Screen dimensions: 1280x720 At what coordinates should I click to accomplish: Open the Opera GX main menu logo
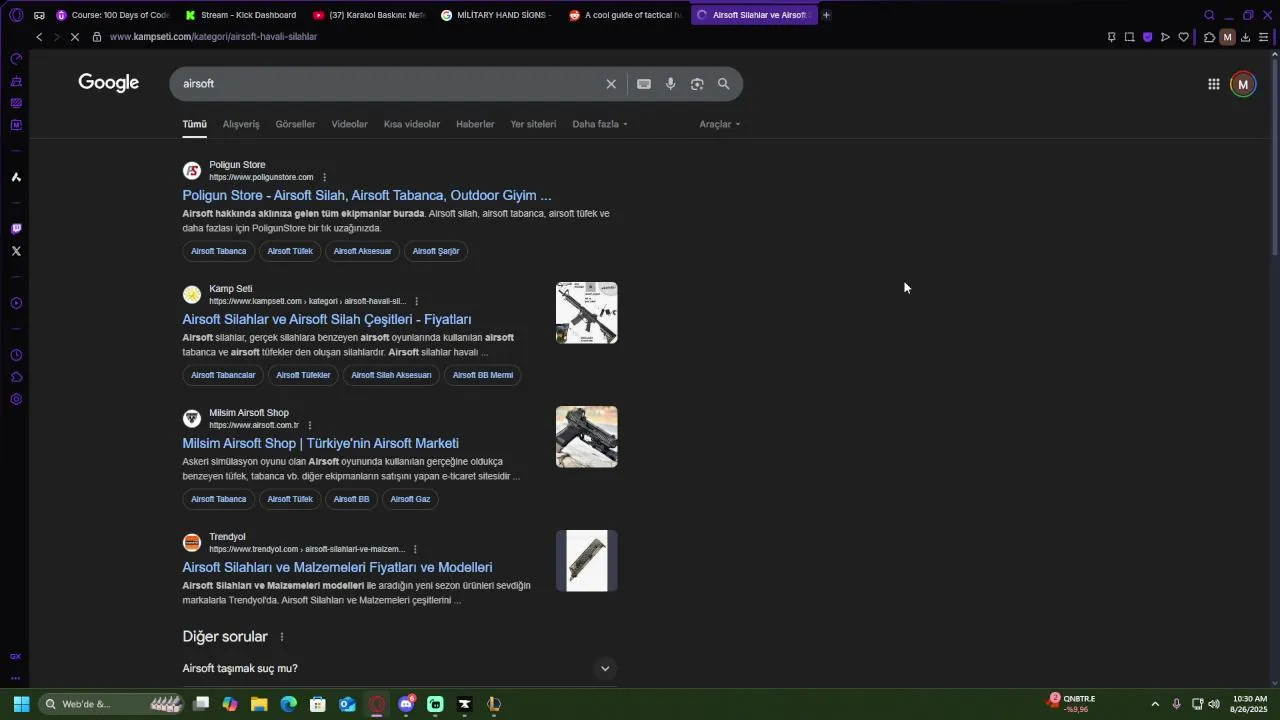pyautogui.click(x=16, y=15)
